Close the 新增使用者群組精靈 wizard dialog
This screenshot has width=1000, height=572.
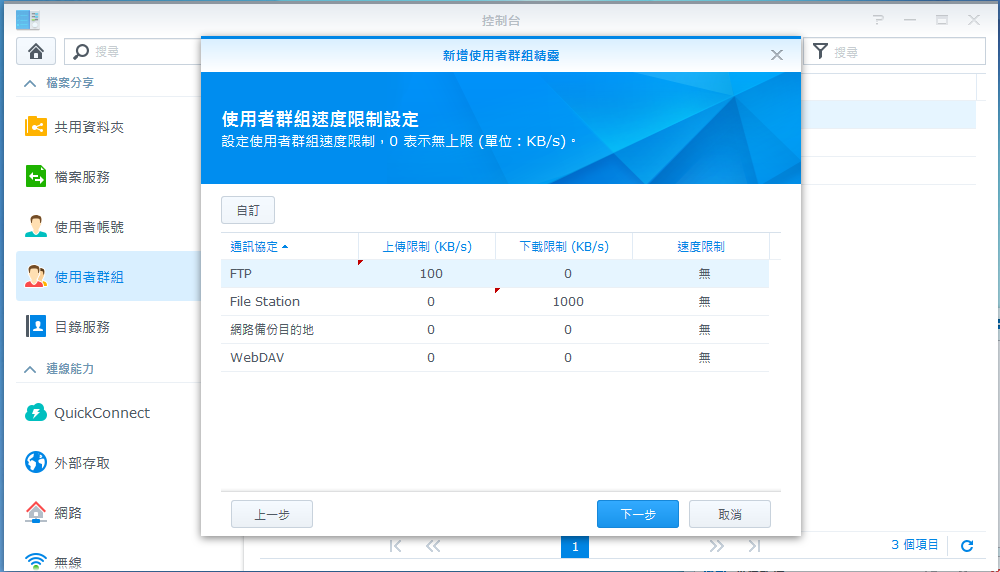coord(776,55)
